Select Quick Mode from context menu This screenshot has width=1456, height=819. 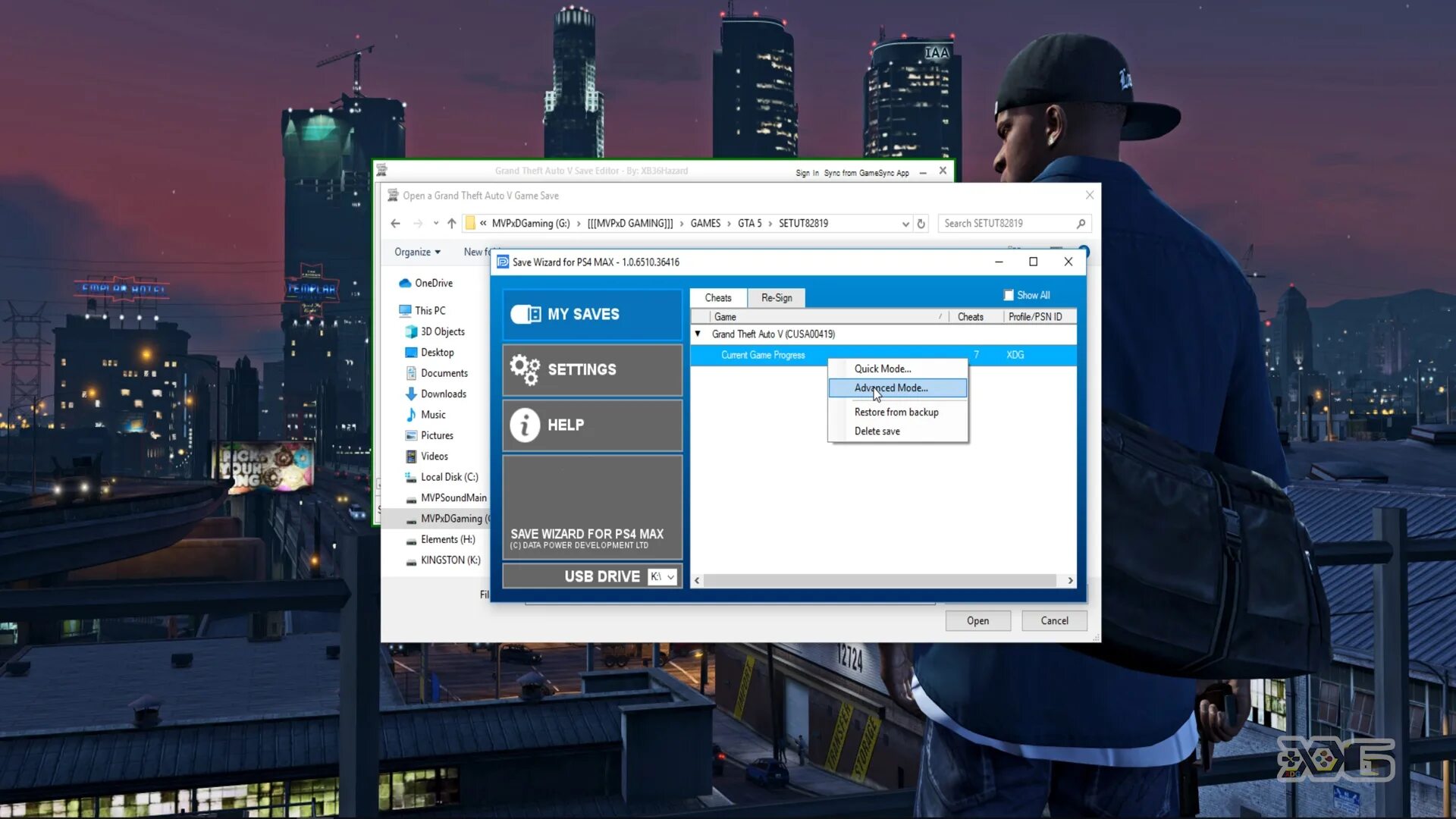(x=883, y=369)
